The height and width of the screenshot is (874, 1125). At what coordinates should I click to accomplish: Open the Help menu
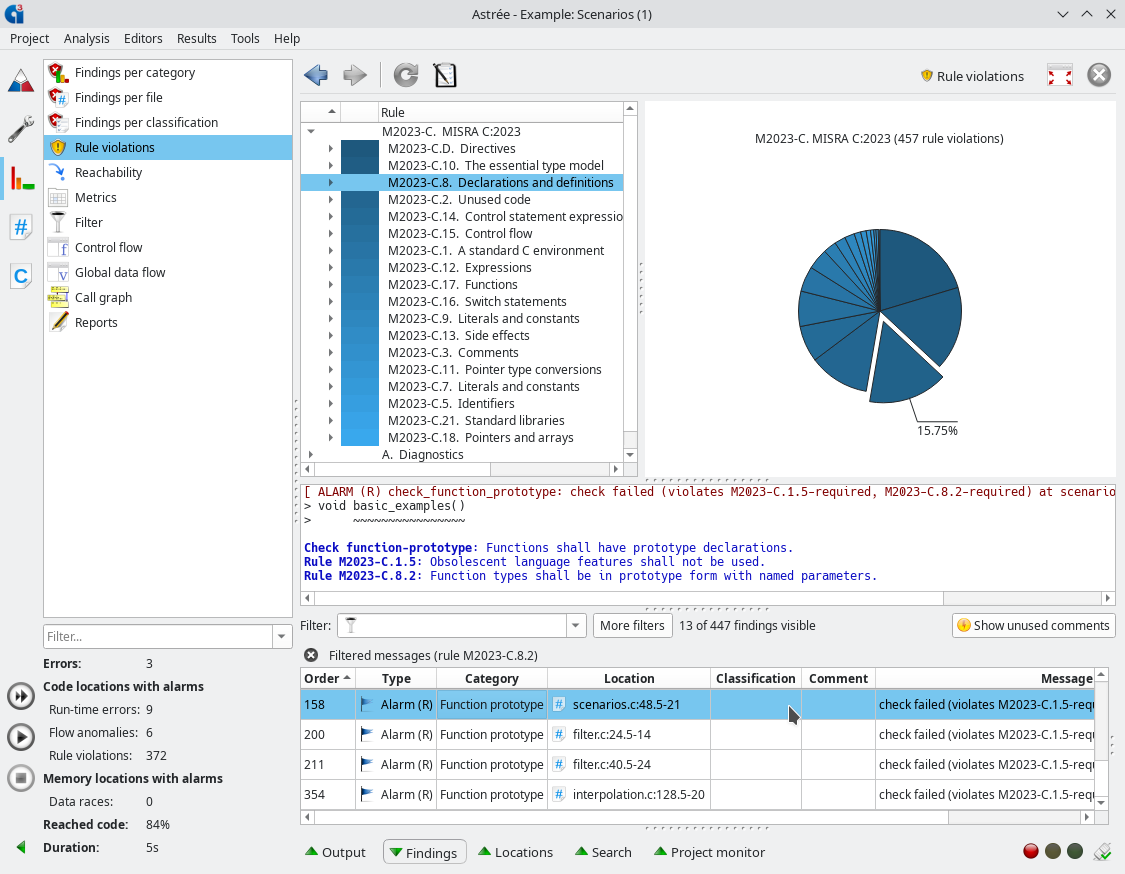[286, 39]
